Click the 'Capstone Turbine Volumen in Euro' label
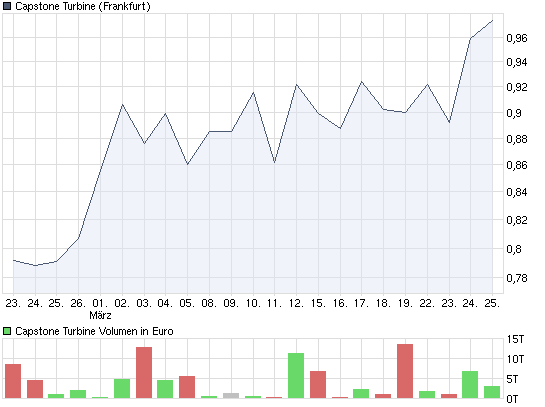545x407 pixels. (94, 331)
